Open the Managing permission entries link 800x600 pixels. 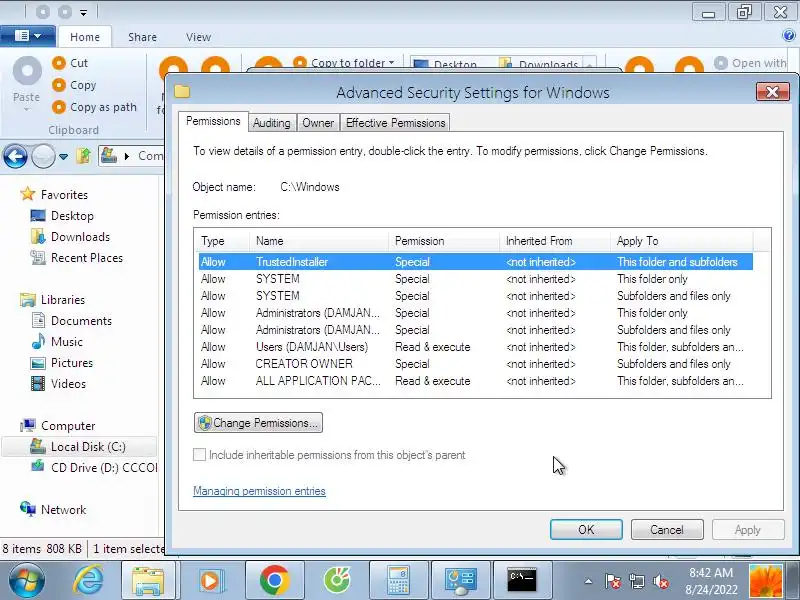tap(259, 491)
